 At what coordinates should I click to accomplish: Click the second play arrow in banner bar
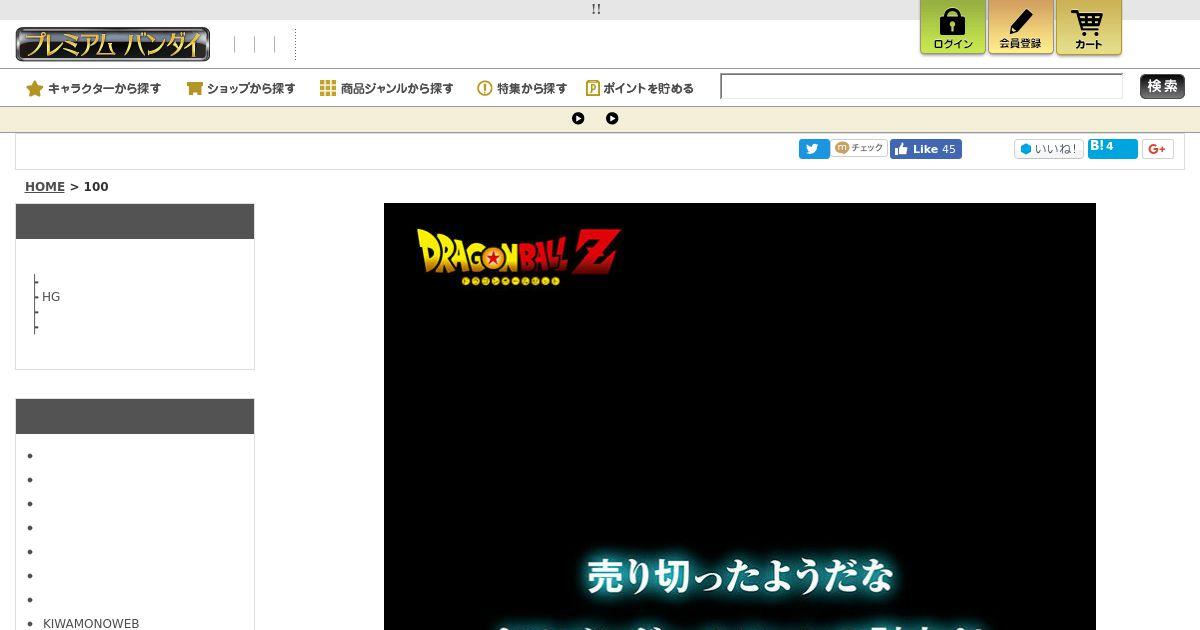[x=612, y=118]
